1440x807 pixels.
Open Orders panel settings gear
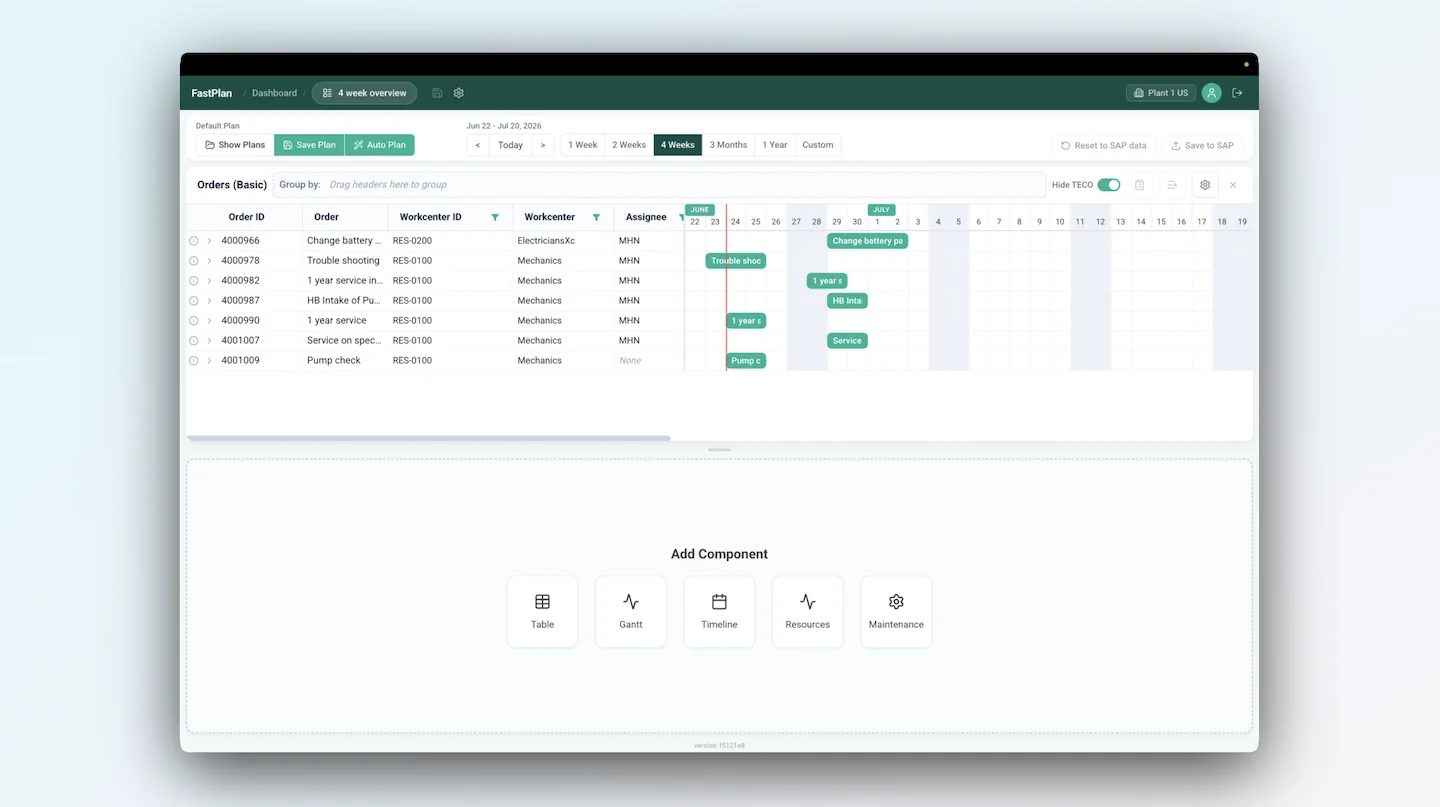point(1205,185)
